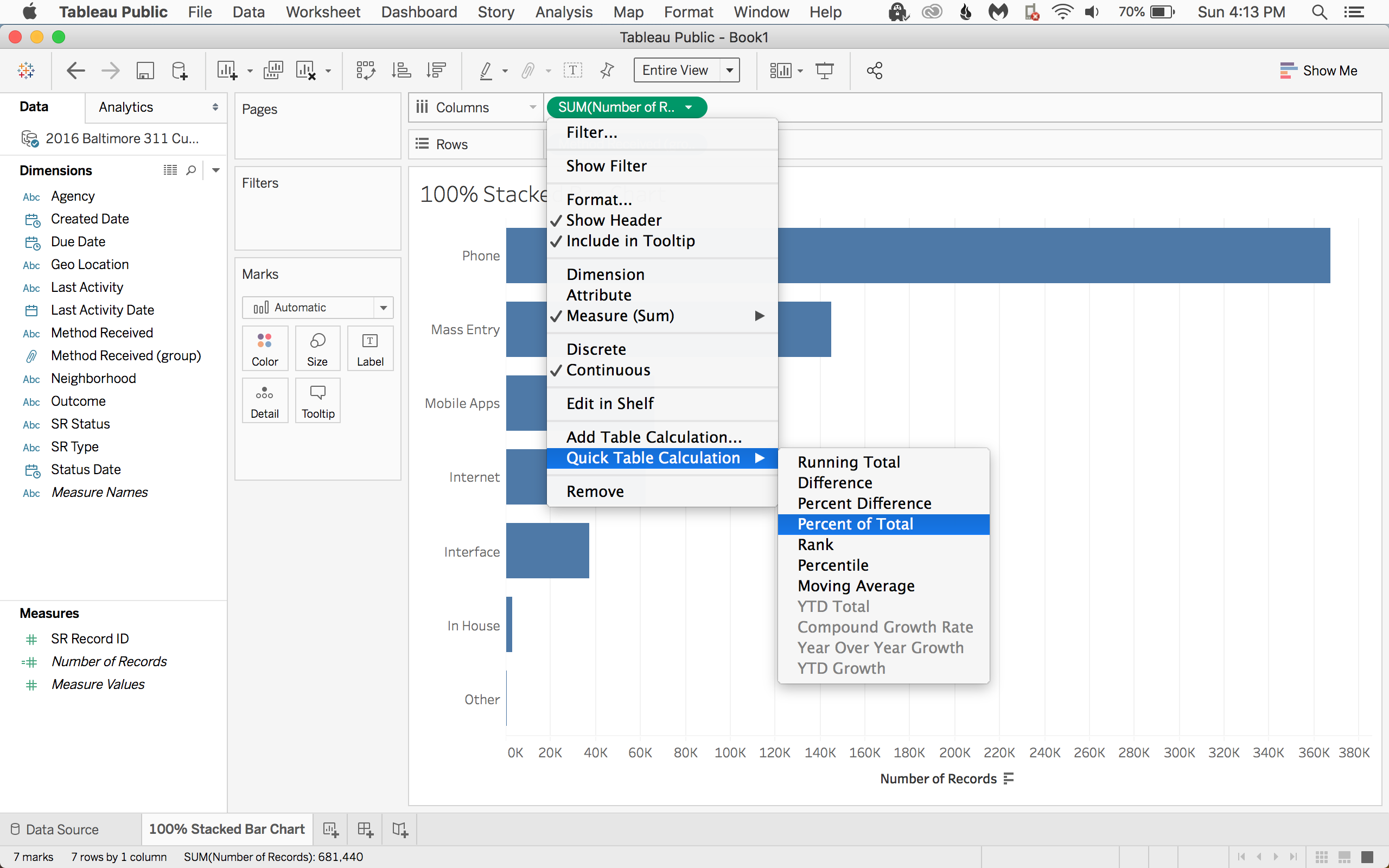Click the Phone bar in chart

[x=918, y=256]
